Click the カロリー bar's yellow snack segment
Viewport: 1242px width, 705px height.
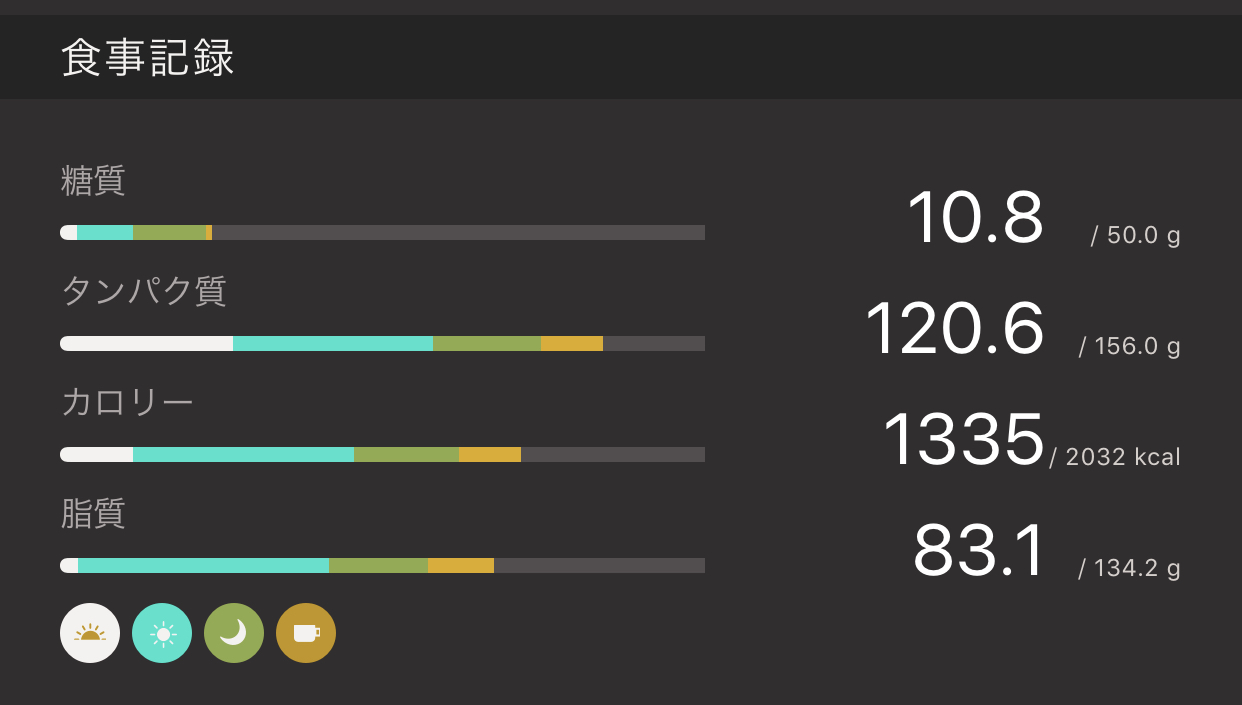pos(490,455)
